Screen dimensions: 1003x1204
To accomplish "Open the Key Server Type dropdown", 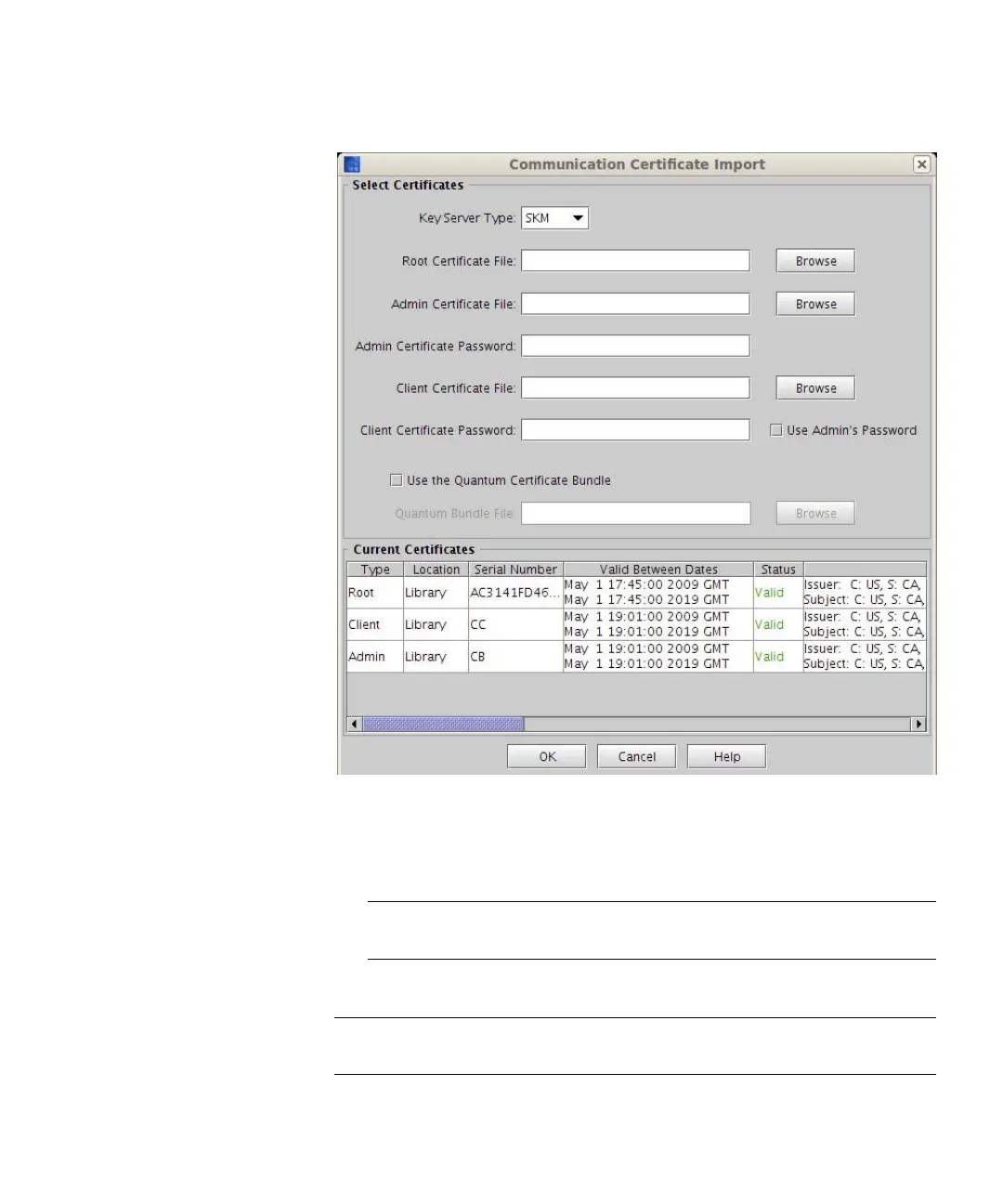I will 554,218.
